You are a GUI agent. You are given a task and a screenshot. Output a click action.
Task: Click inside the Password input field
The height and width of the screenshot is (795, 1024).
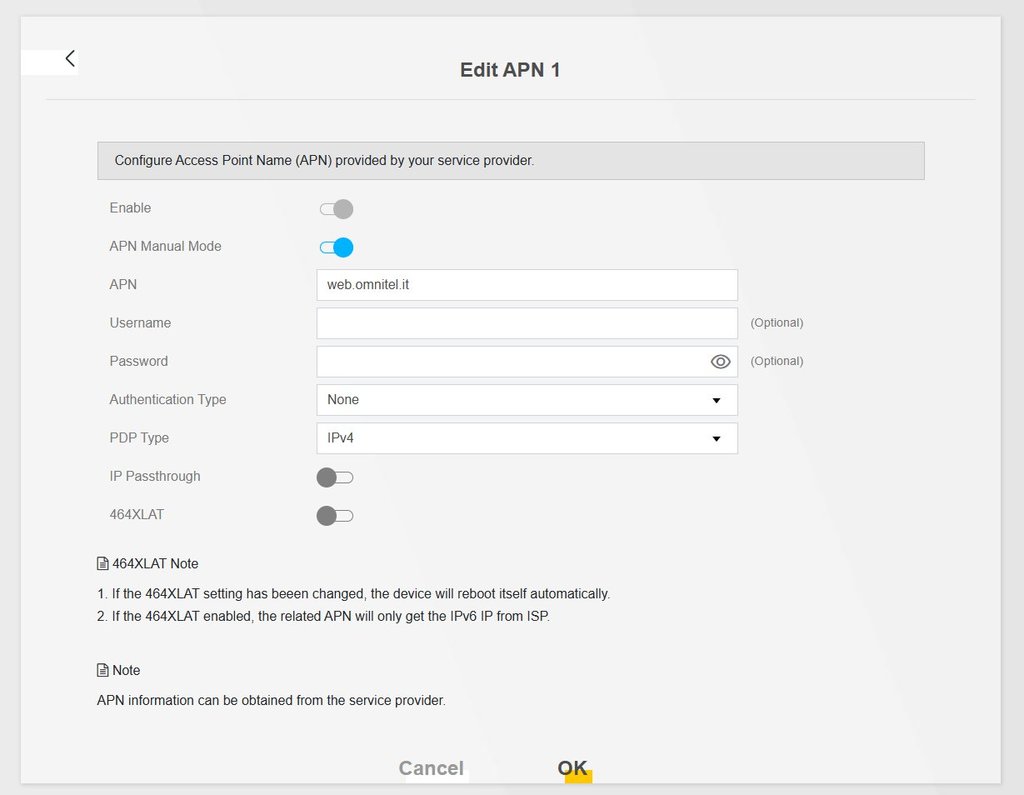click(x=510, y=362)
